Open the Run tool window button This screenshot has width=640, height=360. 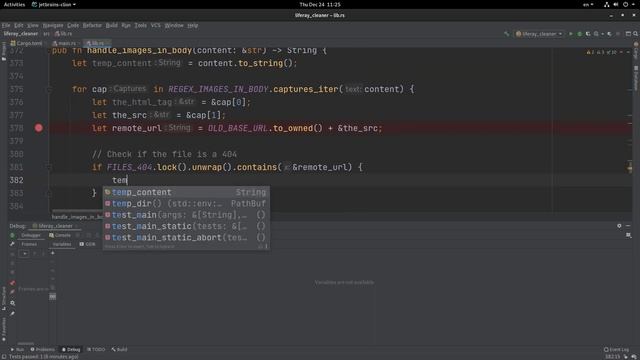(x=17, y=349)
